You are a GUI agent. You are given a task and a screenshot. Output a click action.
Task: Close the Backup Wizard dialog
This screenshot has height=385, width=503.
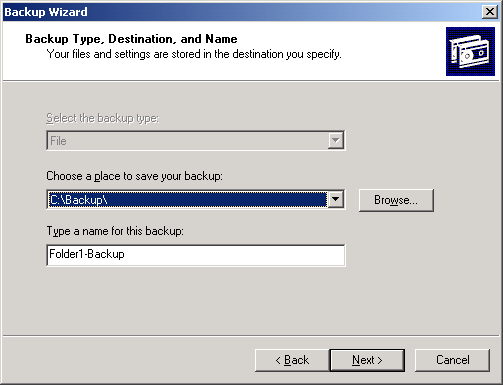pos(490,12)
